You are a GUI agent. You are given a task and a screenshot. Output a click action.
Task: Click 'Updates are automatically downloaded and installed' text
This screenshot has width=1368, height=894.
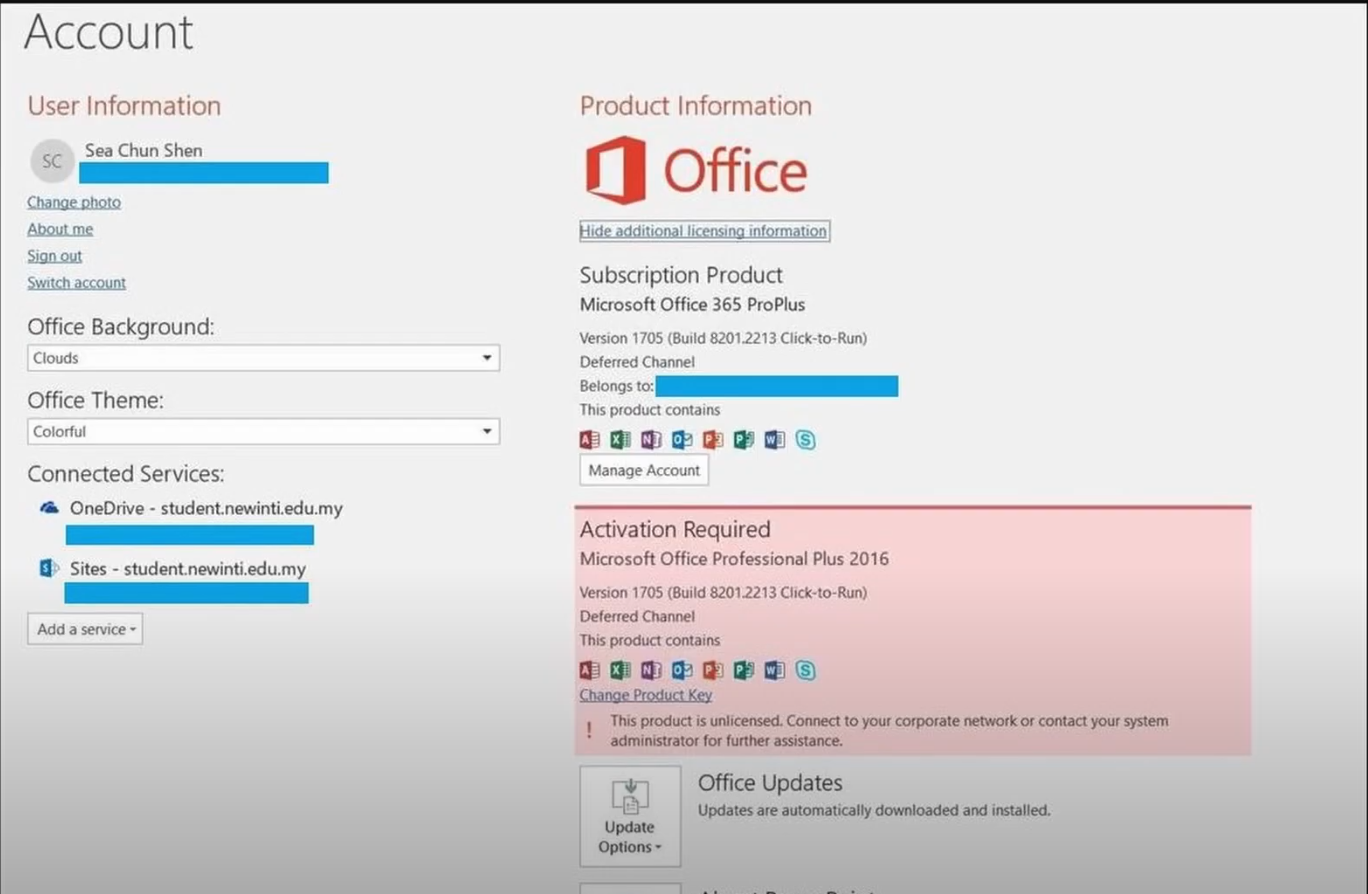[874, 810]
